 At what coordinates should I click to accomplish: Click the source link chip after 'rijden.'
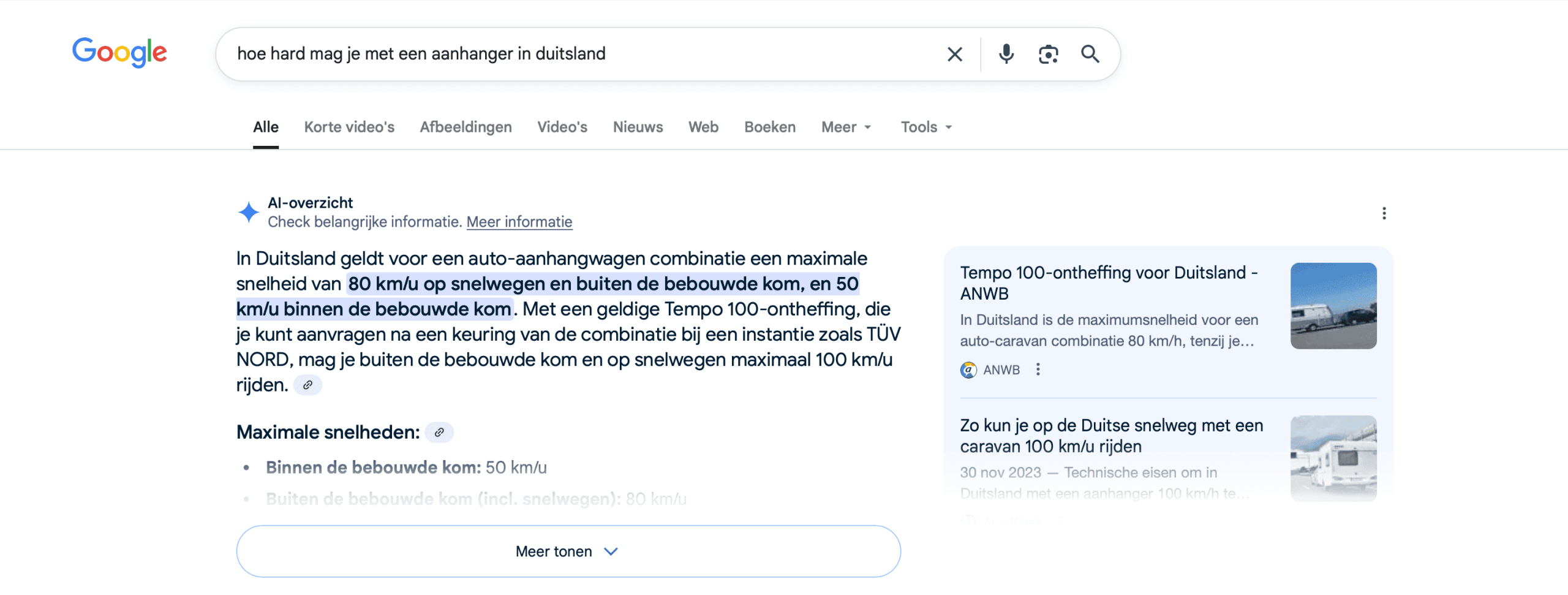307,385
